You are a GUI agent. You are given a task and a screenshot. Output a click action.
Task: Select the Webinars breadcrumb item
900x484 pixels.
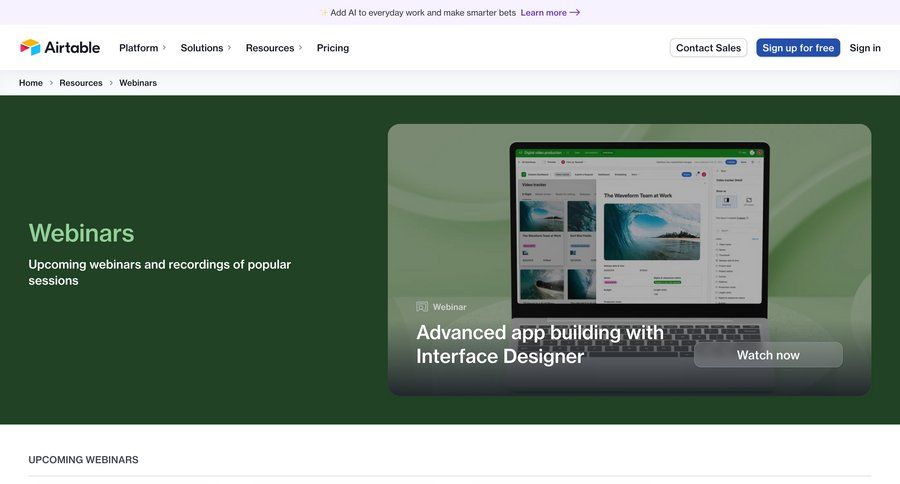[138, 83]
